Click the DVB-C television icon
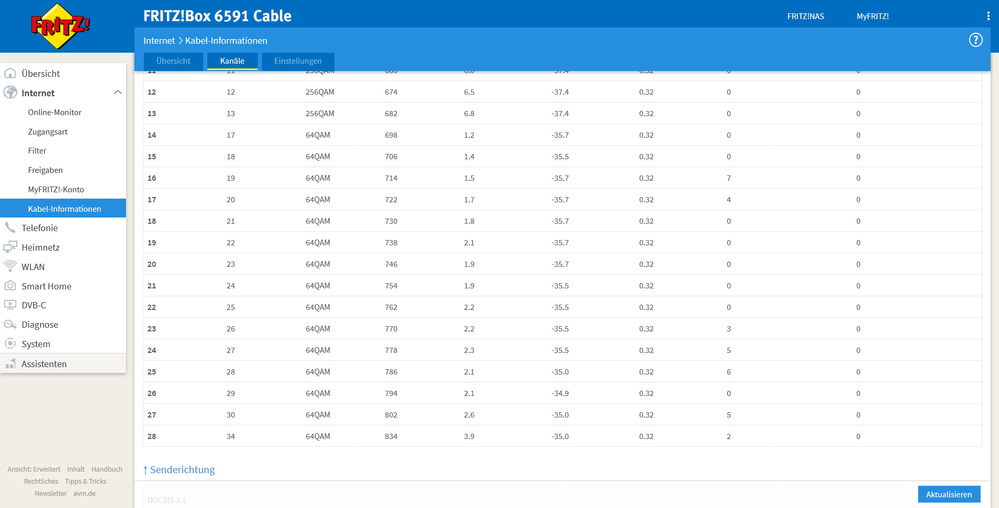 pyautogui.click(x=10, y=305)
